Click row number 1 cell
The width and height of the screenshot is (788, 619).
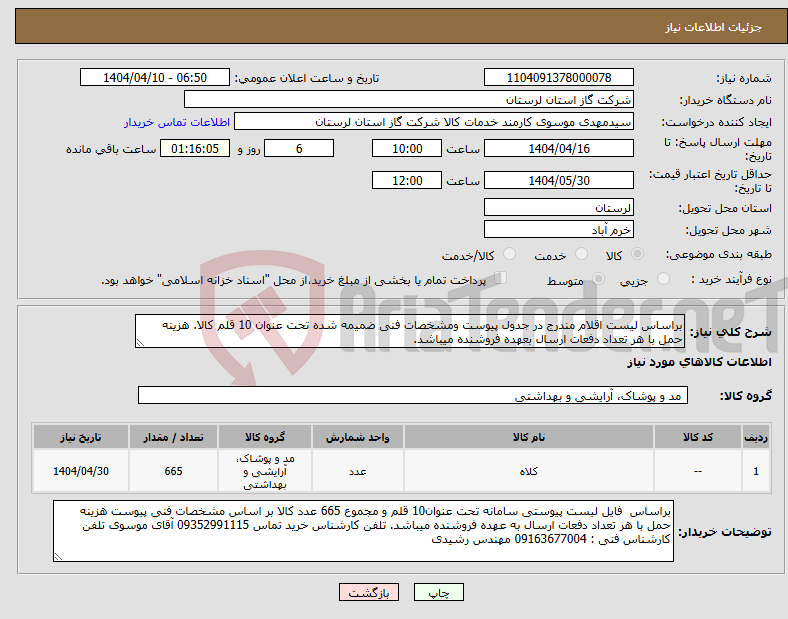click(756, 471)
